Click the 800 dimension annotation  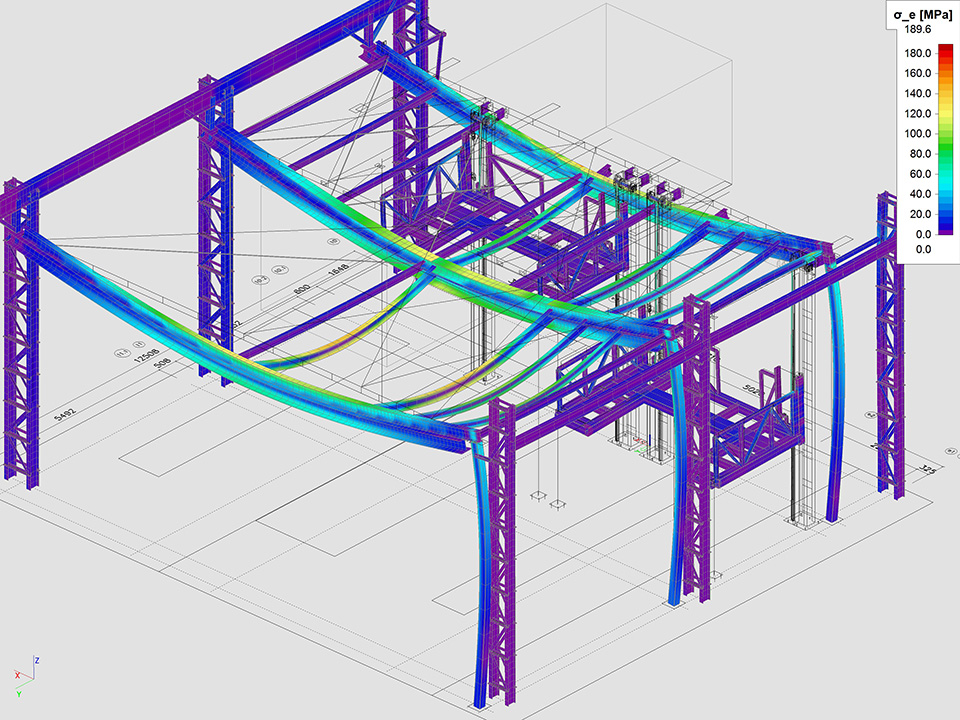coord(300,288)
